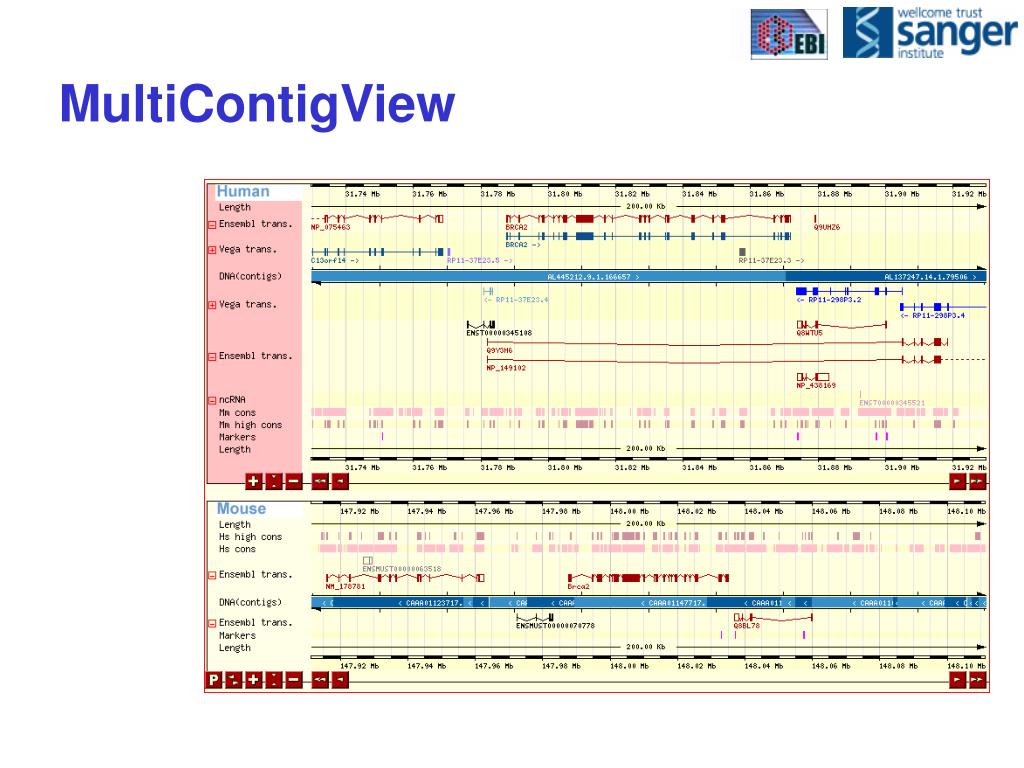Expand Human Vega trans. track below DNA(contigs)

tap(212, 305)
